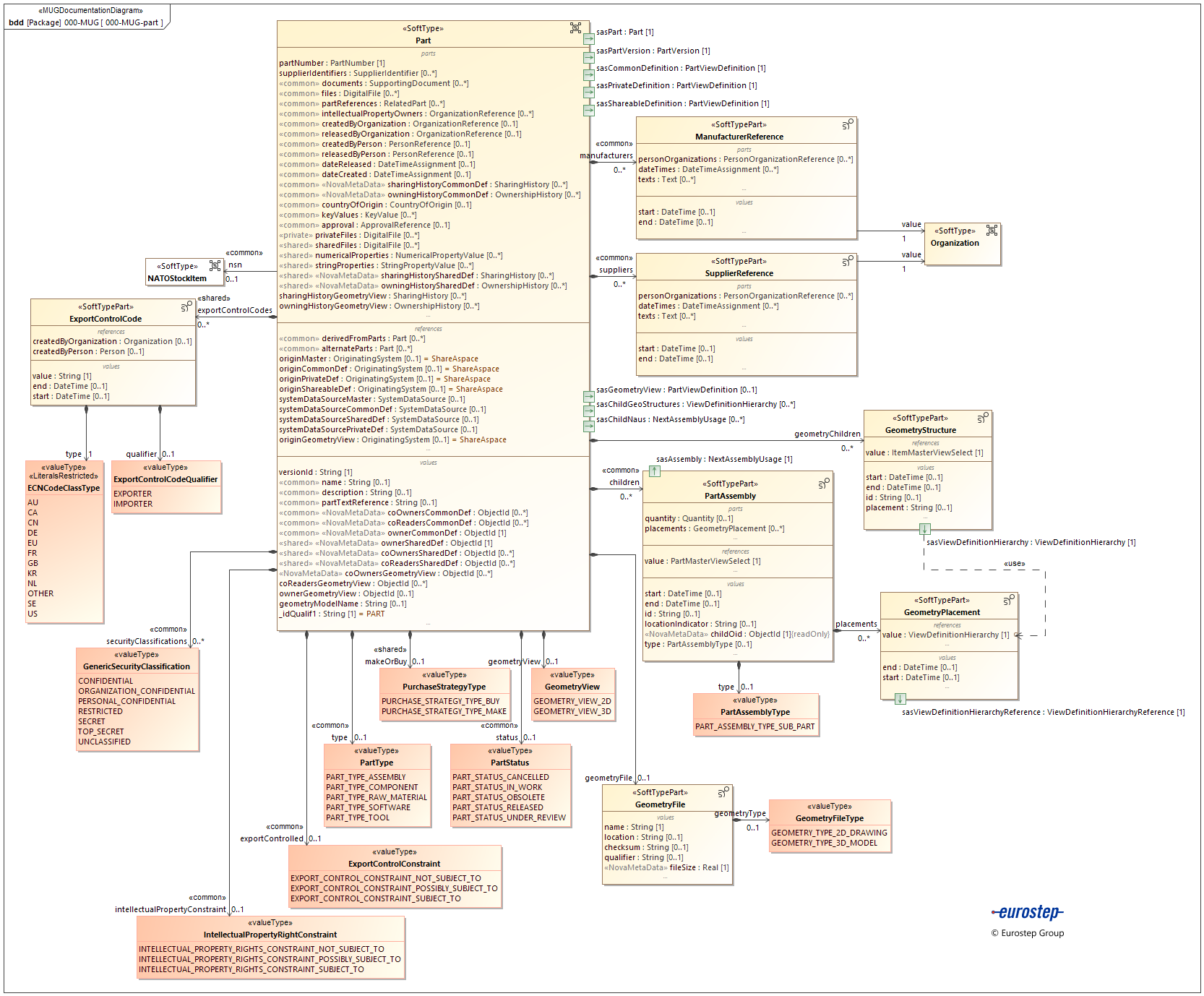Click the ExportControlCode SoftTypePart icon
This screenshot has height=996, width=1204.
(186, 307)
